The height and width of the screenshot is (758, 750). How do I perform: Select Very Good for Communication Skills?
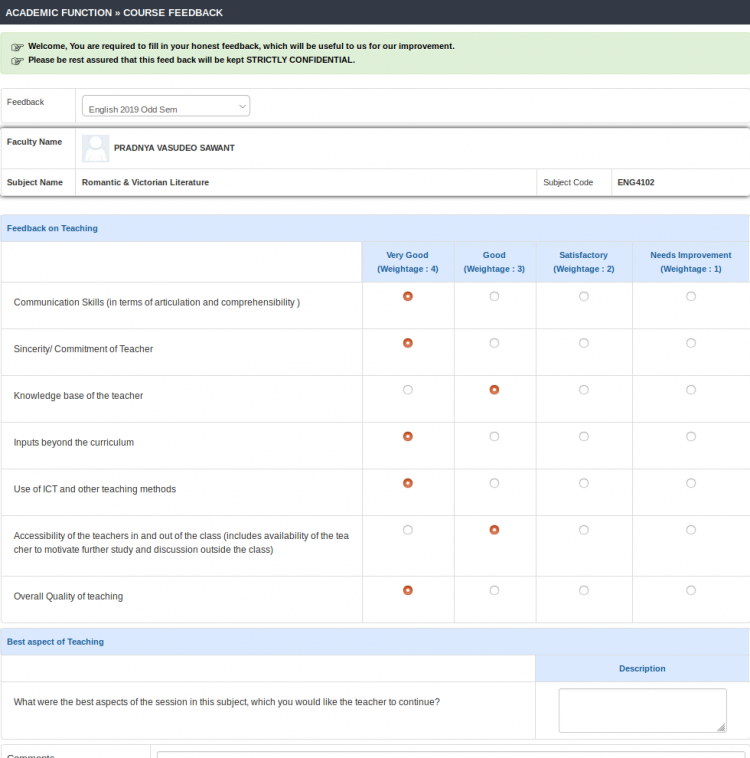coord(408,296)
